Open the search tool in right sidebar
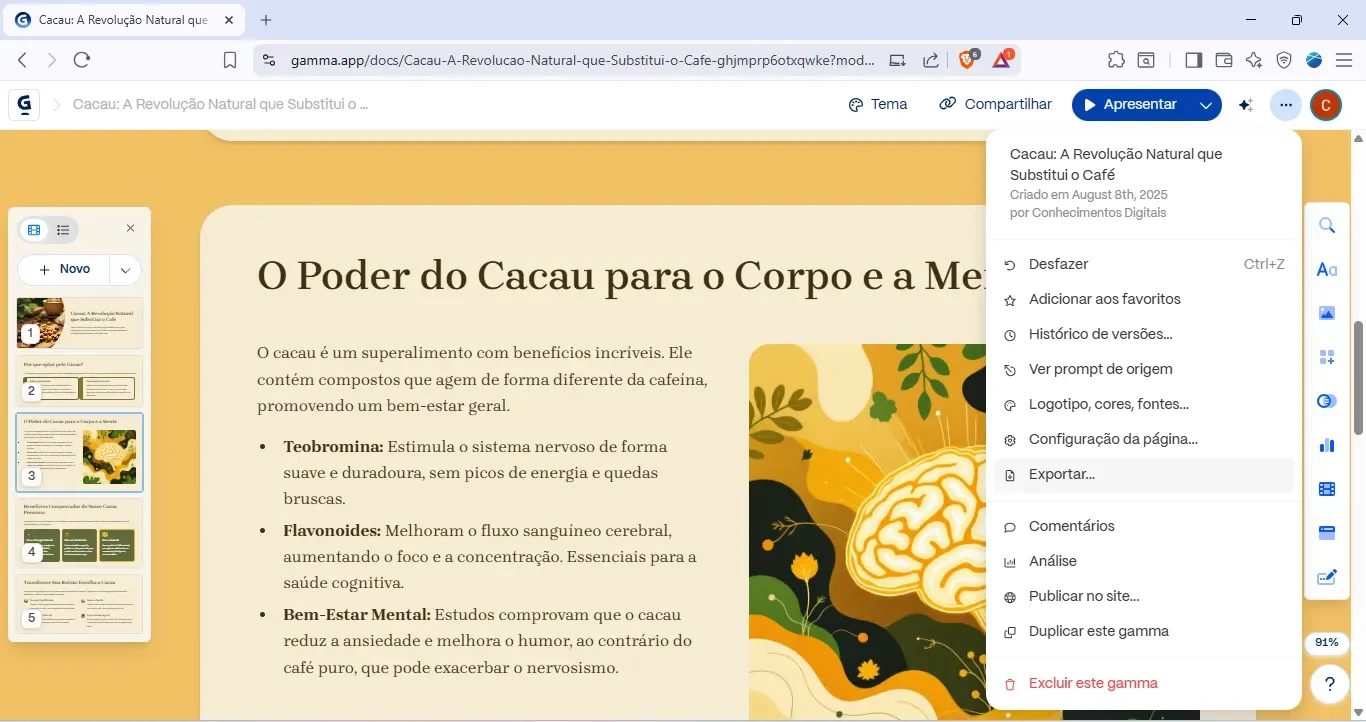 [1327, 225]
